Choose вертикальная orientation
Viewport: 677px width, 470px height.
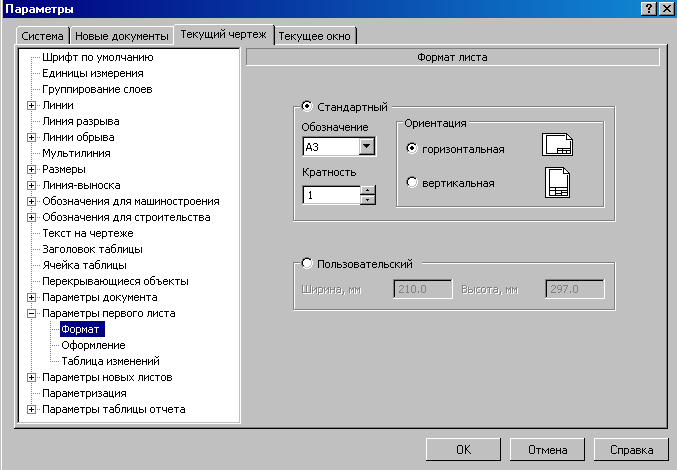[412, 182]
